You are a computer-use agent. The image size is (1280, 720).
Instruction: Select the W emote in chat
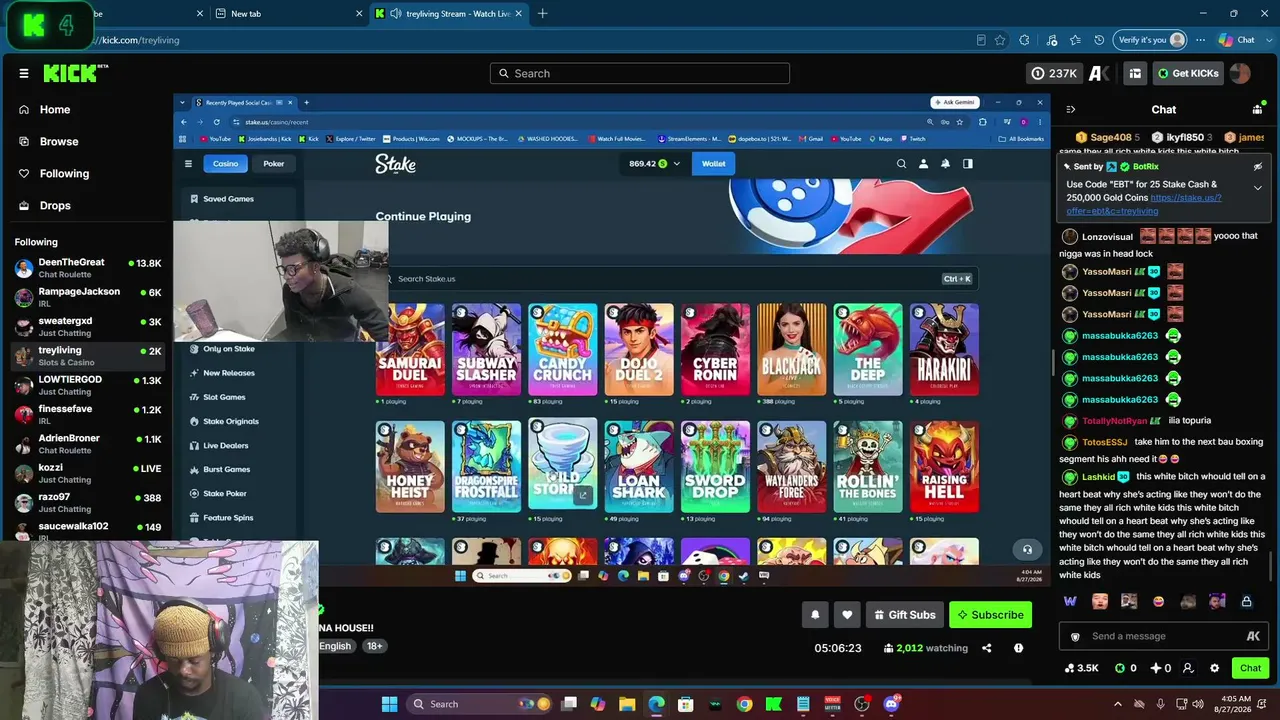(1070, 601)
